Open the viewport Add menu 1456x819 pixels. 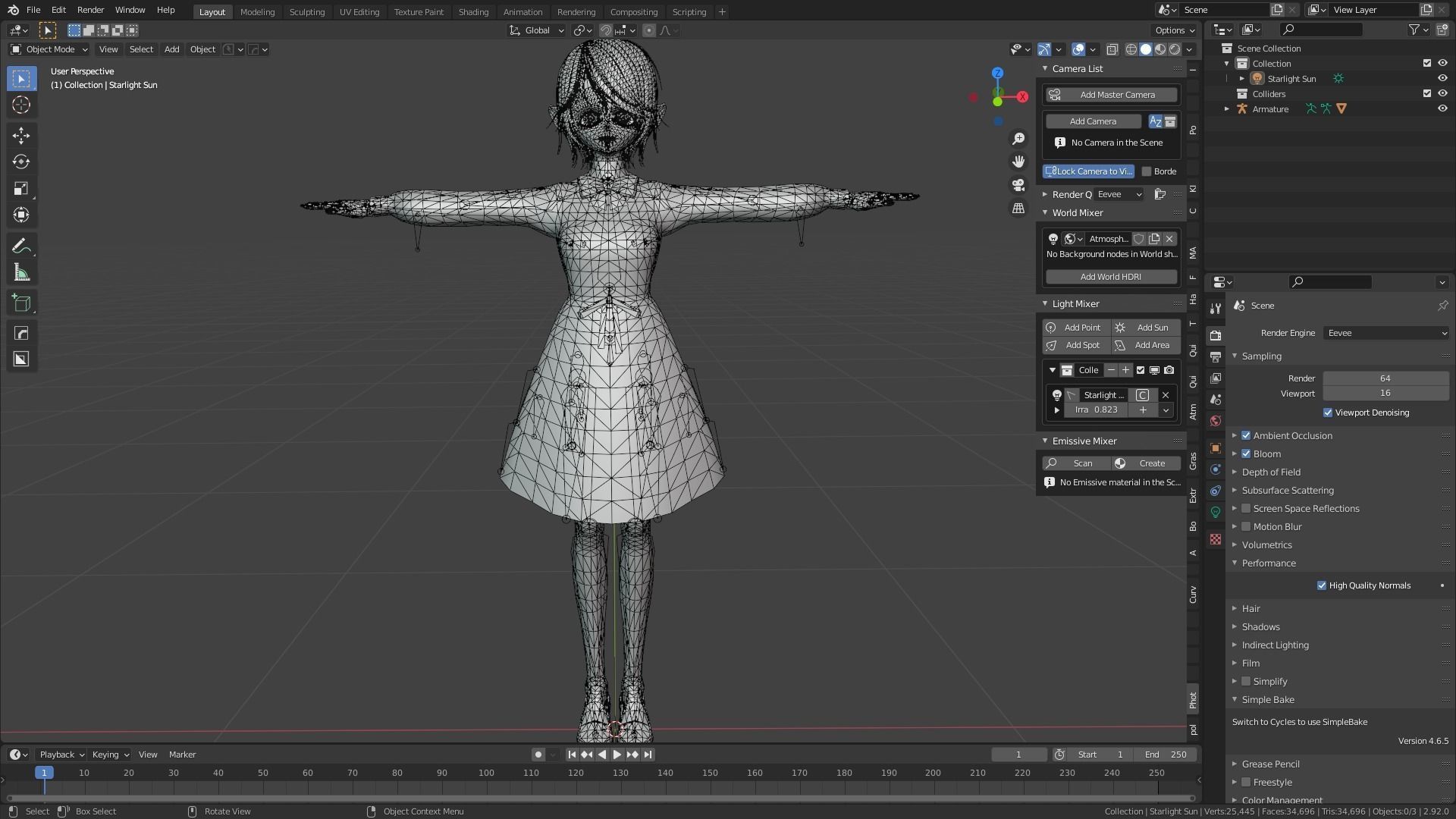tap(172, 49)
